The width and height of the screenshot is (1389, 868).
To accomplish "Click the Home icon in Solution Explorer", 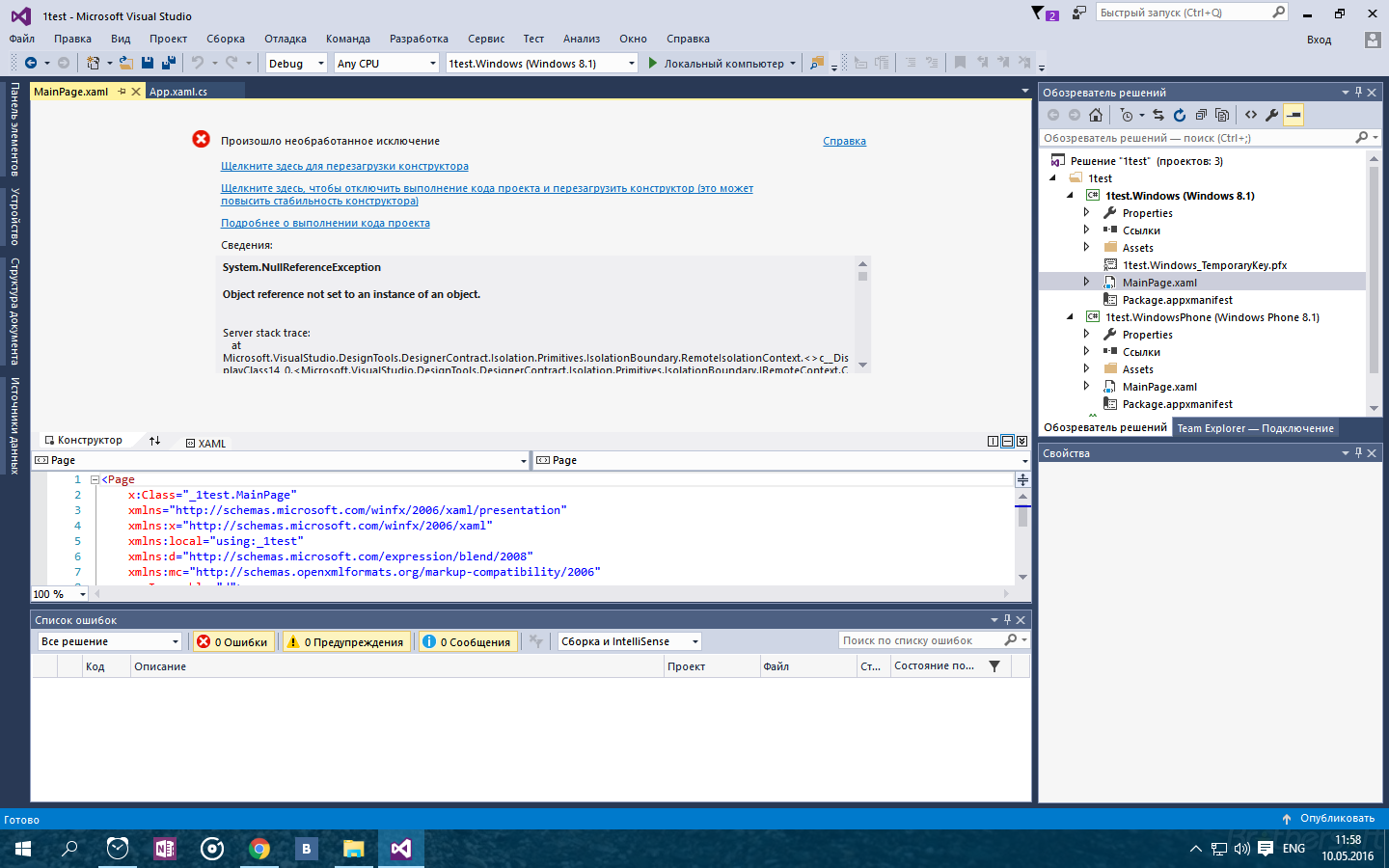I will [1096, 115].
